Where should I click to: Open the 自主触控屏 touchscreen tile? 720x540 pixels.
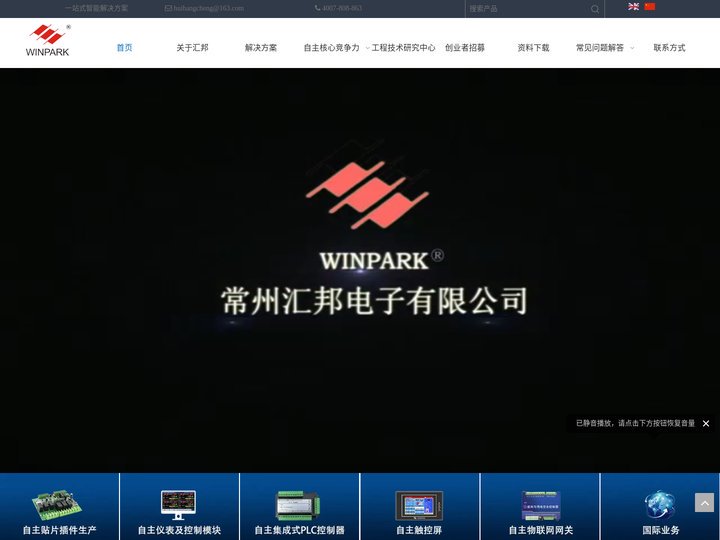(420, 507)
